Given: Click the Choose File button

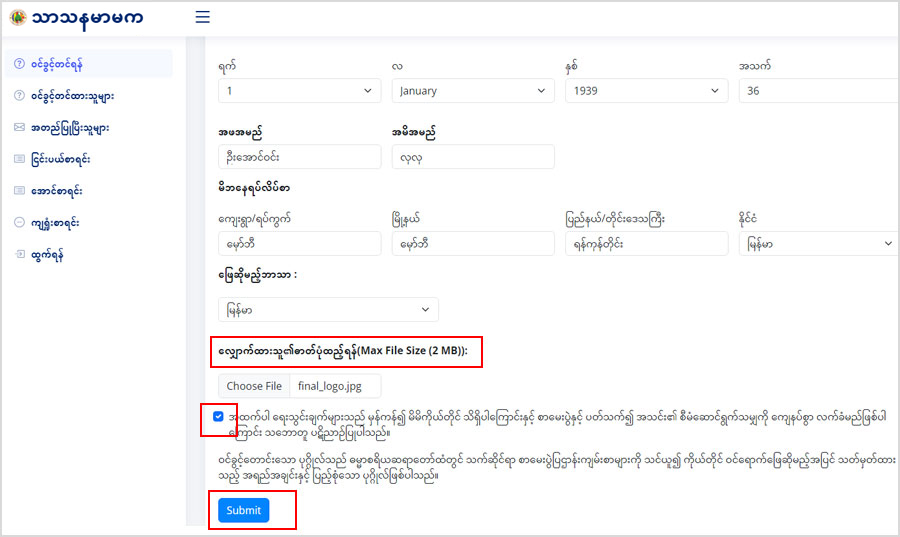Looking at the screenshot, I should 254,386.
